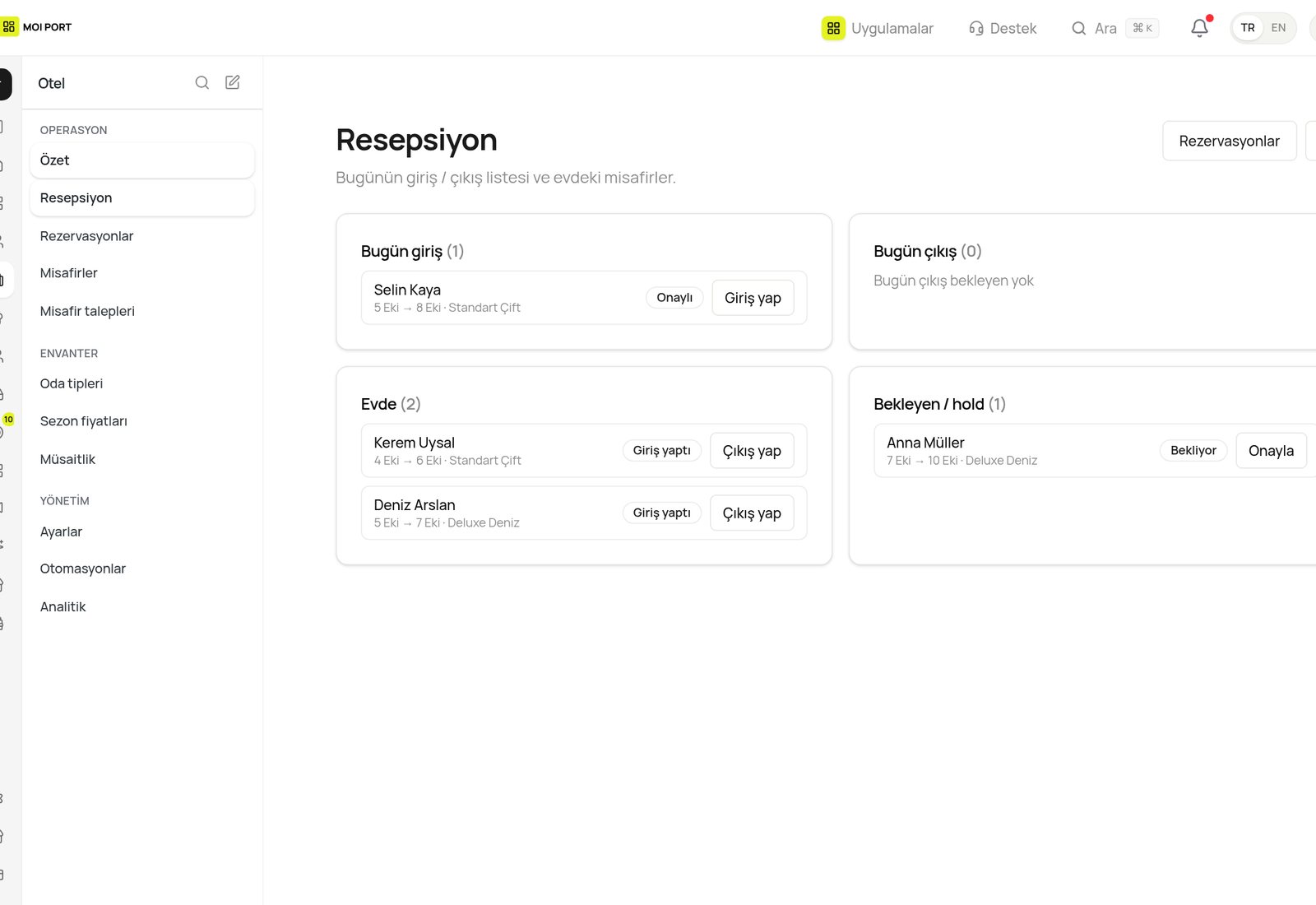The image size is (1316, 905).
Task: Go to Rezervasyonlar in the sidebar
Action: [142, 236]
